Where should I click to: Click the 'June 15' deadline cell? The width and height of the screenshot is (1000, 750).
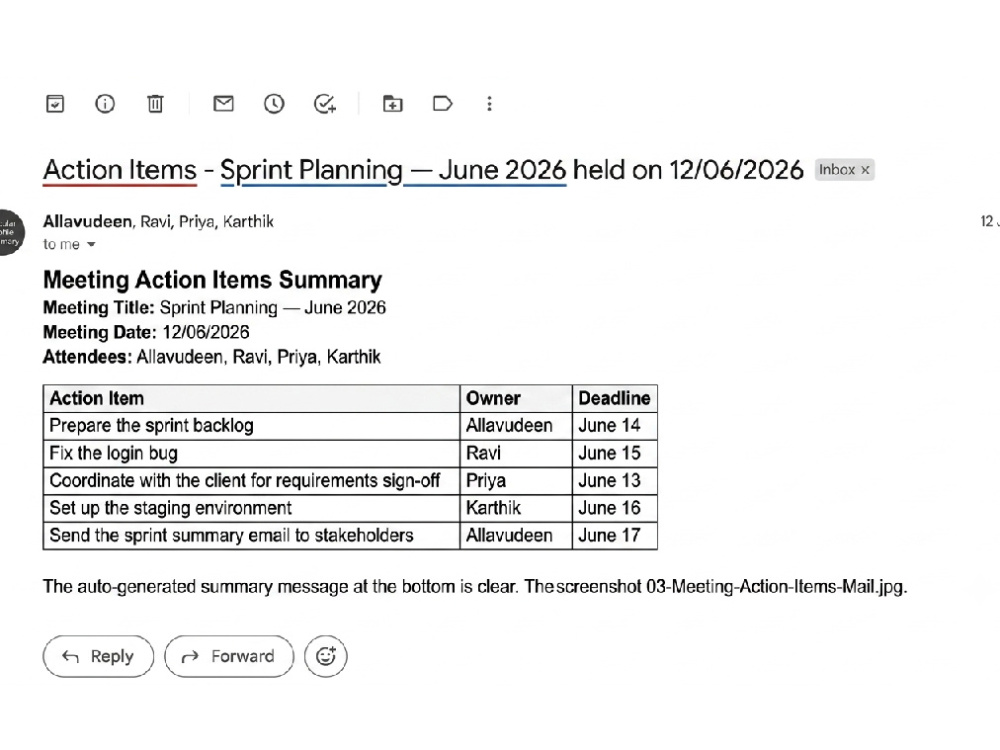615,453
